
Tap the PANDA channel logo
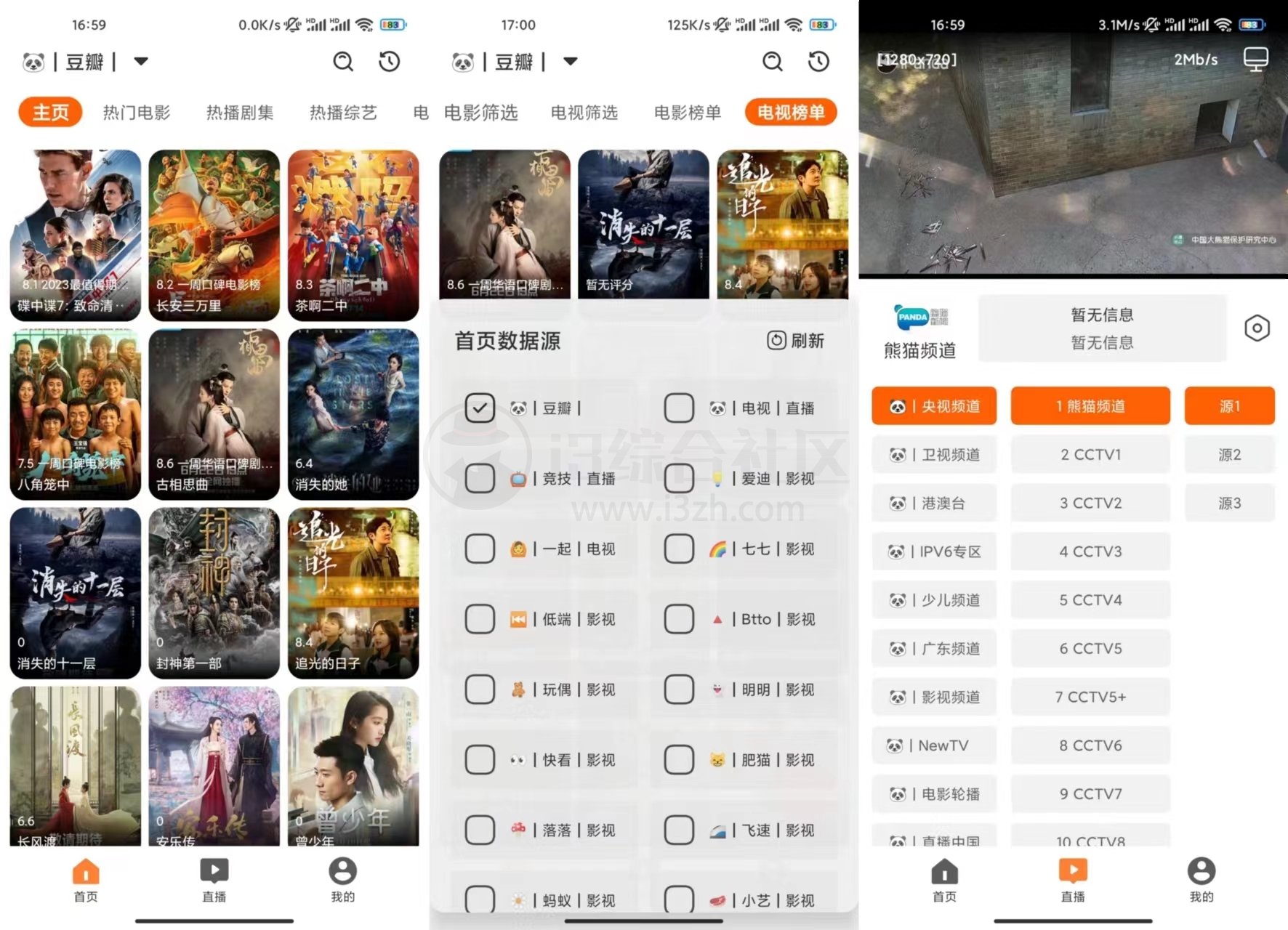coord(920,317)
